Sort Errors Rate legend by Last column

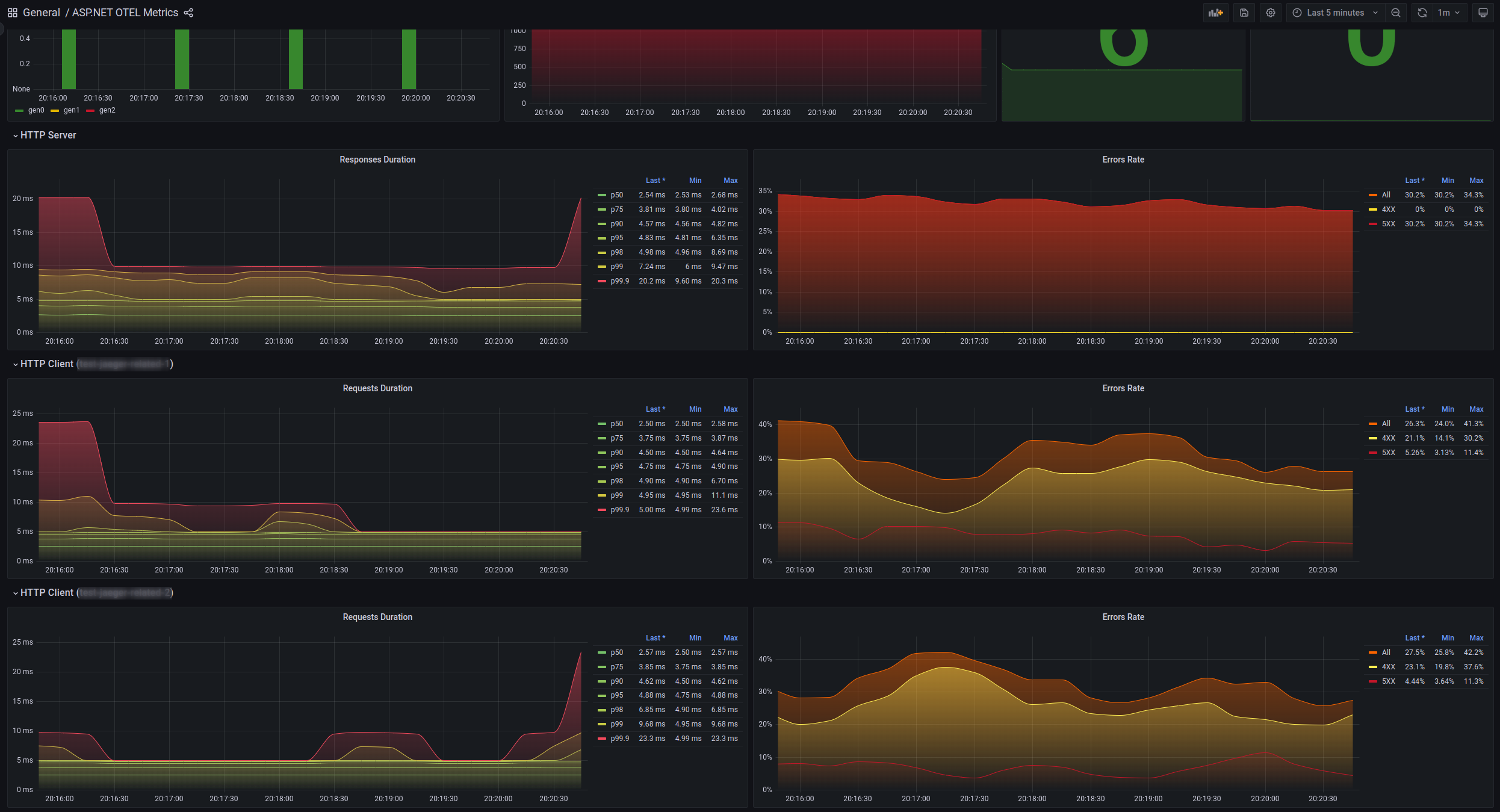point(1414,181)
